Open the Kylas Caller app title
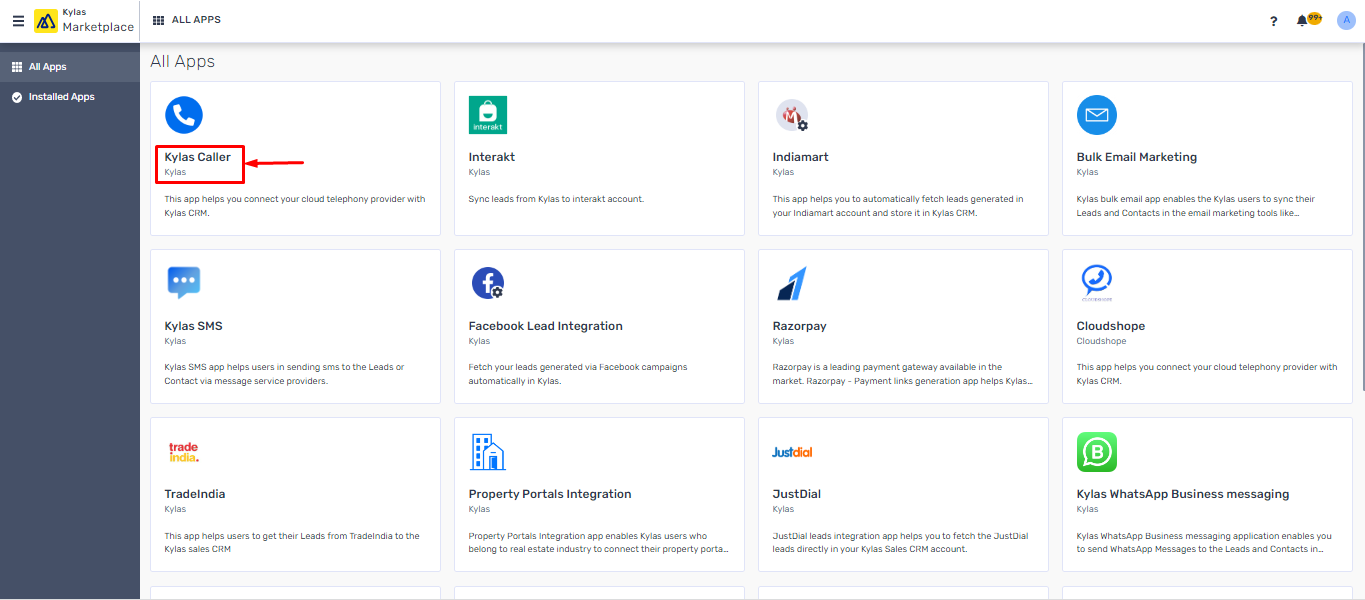1365x600 pixels. click(198, 157)
